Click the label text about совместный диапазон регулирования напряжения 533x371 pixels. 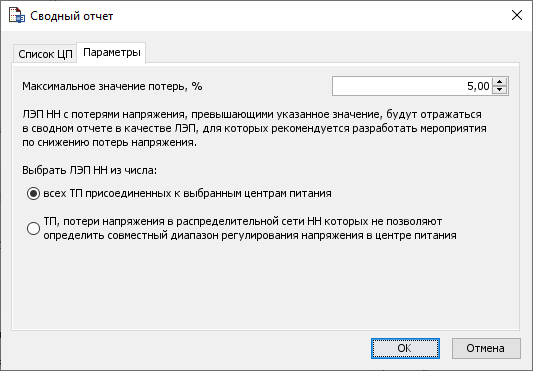point(250,228)
